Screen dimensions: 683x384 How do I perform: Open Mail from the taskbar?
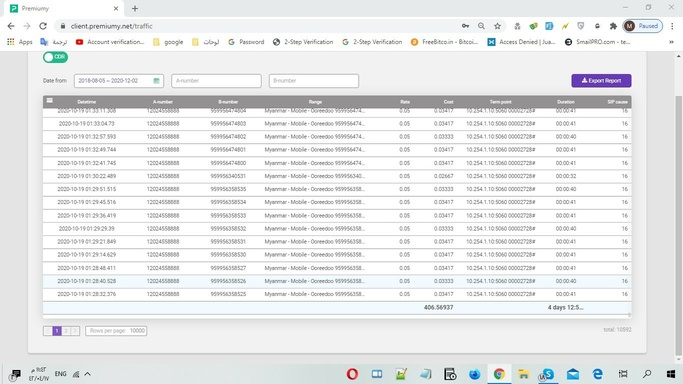573,374
